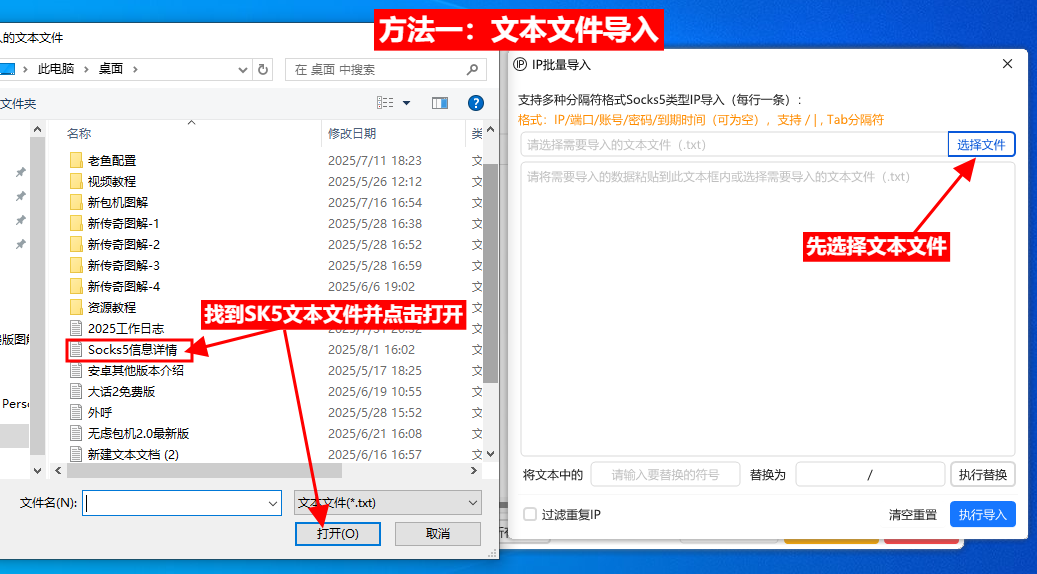Click 此电脑 in the address breadcrumb
This screenshot has height=574, width=1037.
[56, 69]
